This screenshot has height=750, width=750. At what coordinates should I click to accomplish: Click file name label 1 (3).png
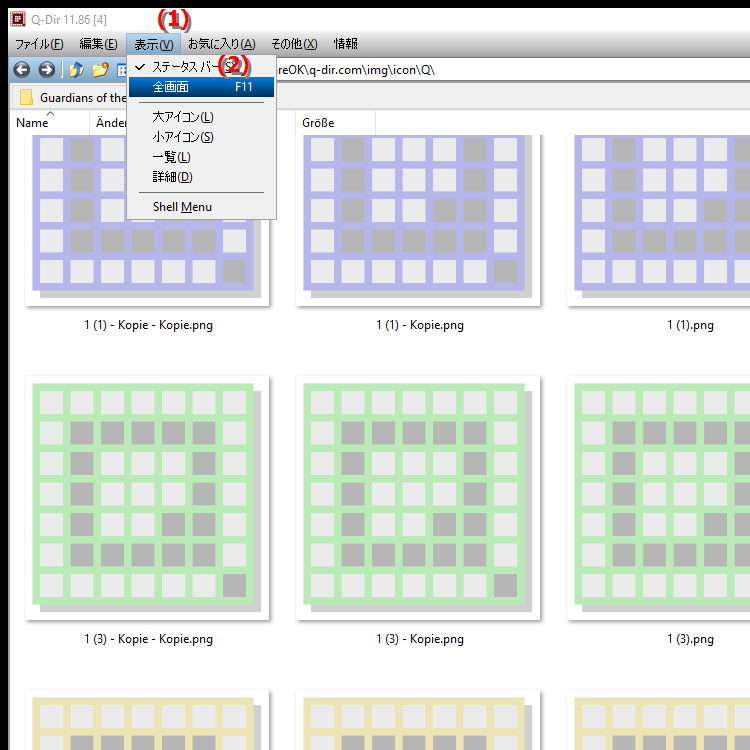coord(690,639)
